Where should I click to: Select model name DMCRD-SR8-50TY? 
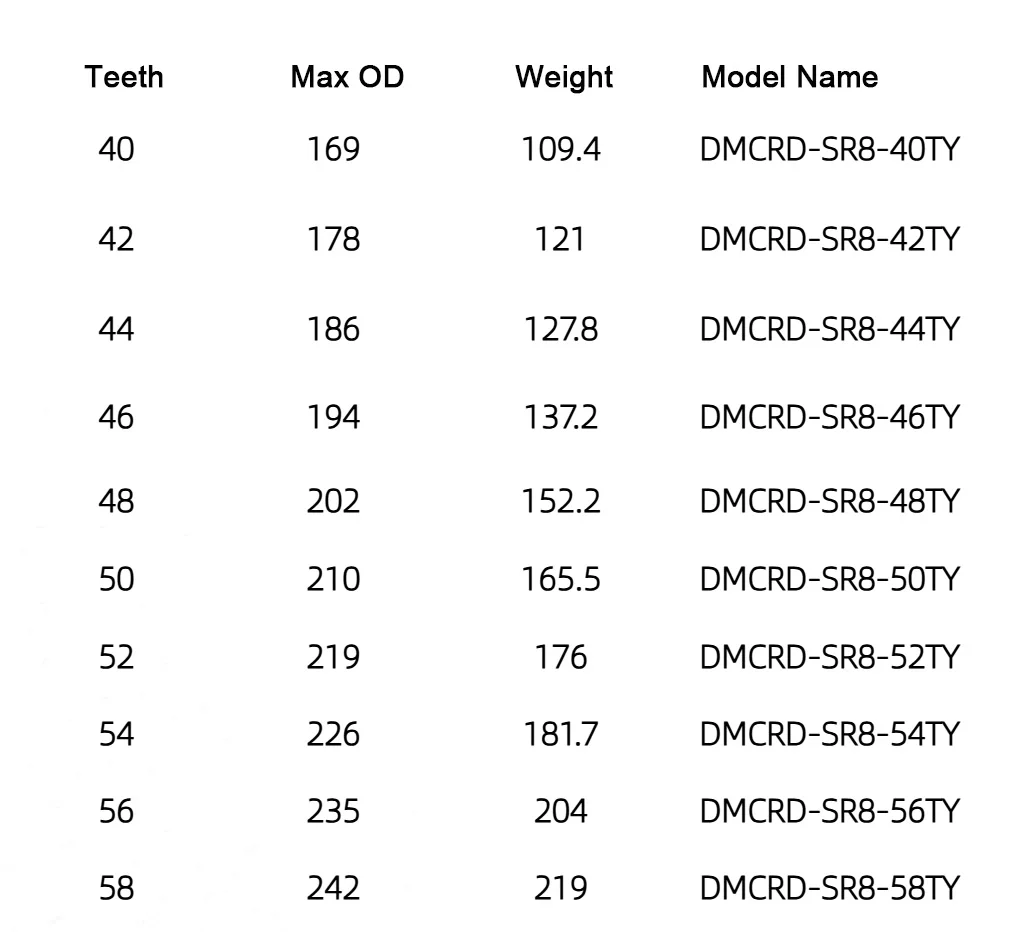[829, 579]
